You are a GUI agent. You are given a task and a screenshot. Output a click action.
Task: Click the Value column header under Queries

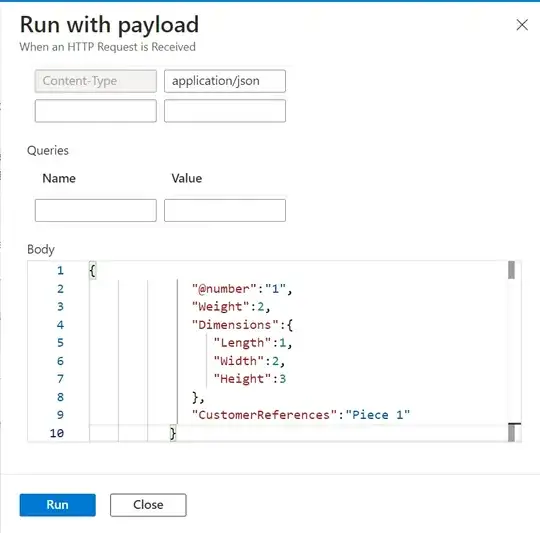click(x=187, y=178)
